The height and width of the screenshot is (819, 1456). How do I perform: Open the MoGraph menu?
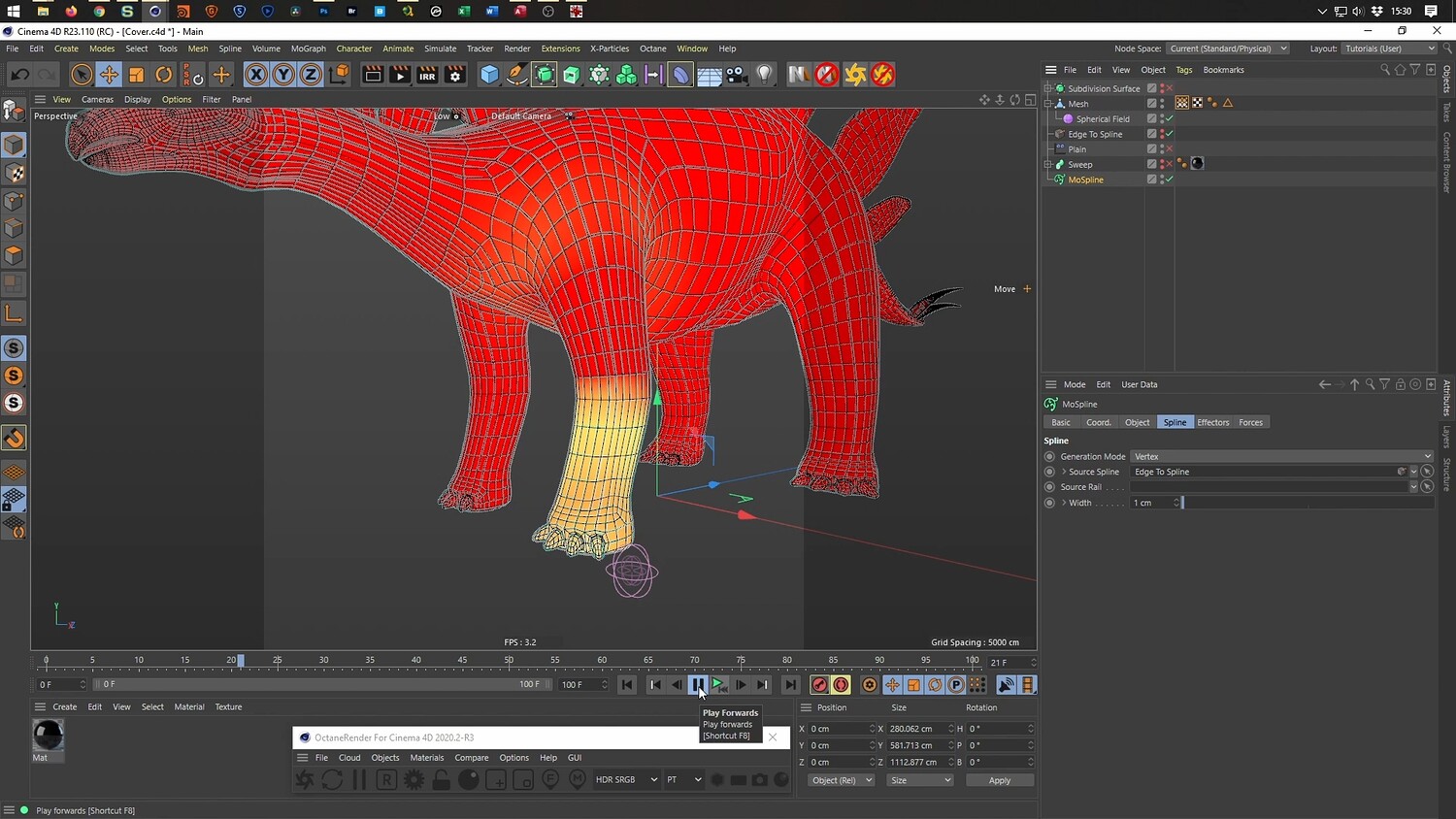[308, 49]
